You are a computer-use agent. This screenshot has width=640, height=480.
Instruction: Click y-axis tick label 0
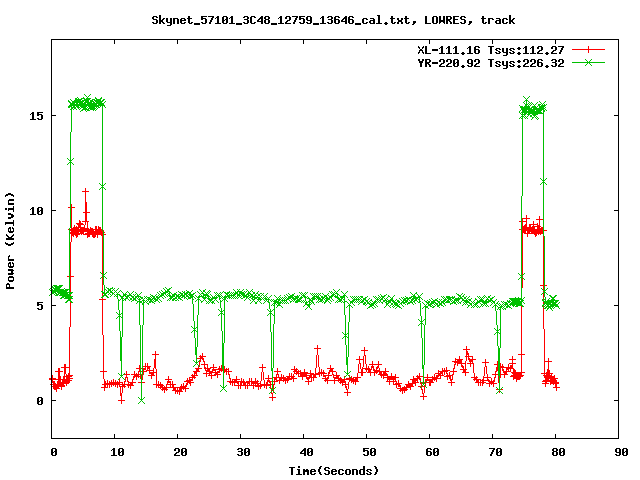point(40,401)
